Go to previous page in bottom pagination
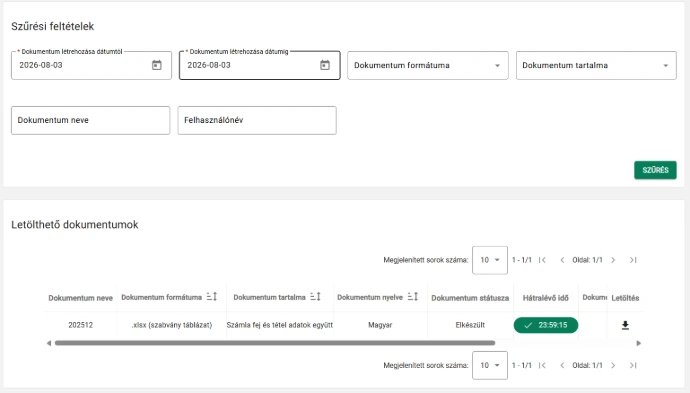Image resolution: width=690 pixels, height=393 pixels. (x=562, y=365)
